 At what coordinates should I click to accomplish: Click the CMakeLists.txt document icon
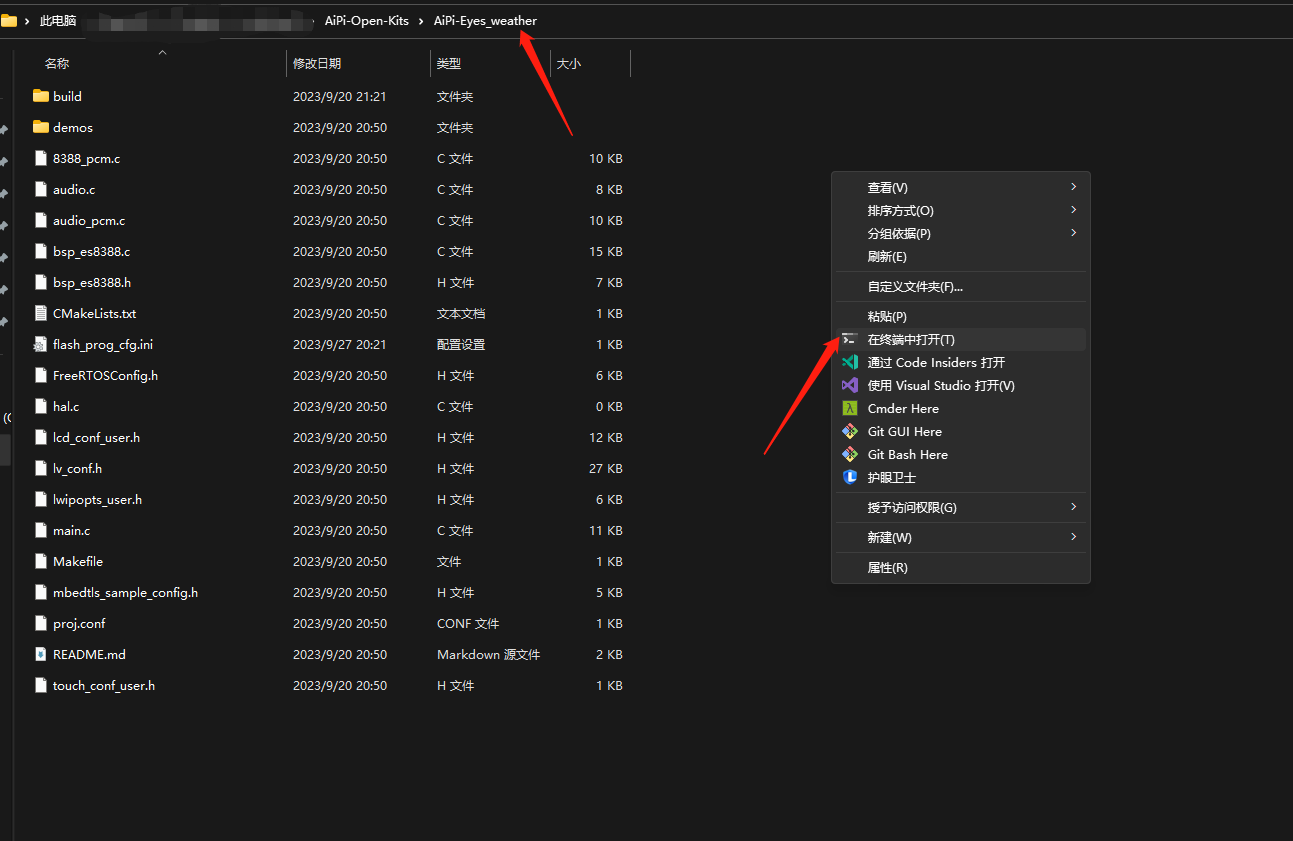41,313
